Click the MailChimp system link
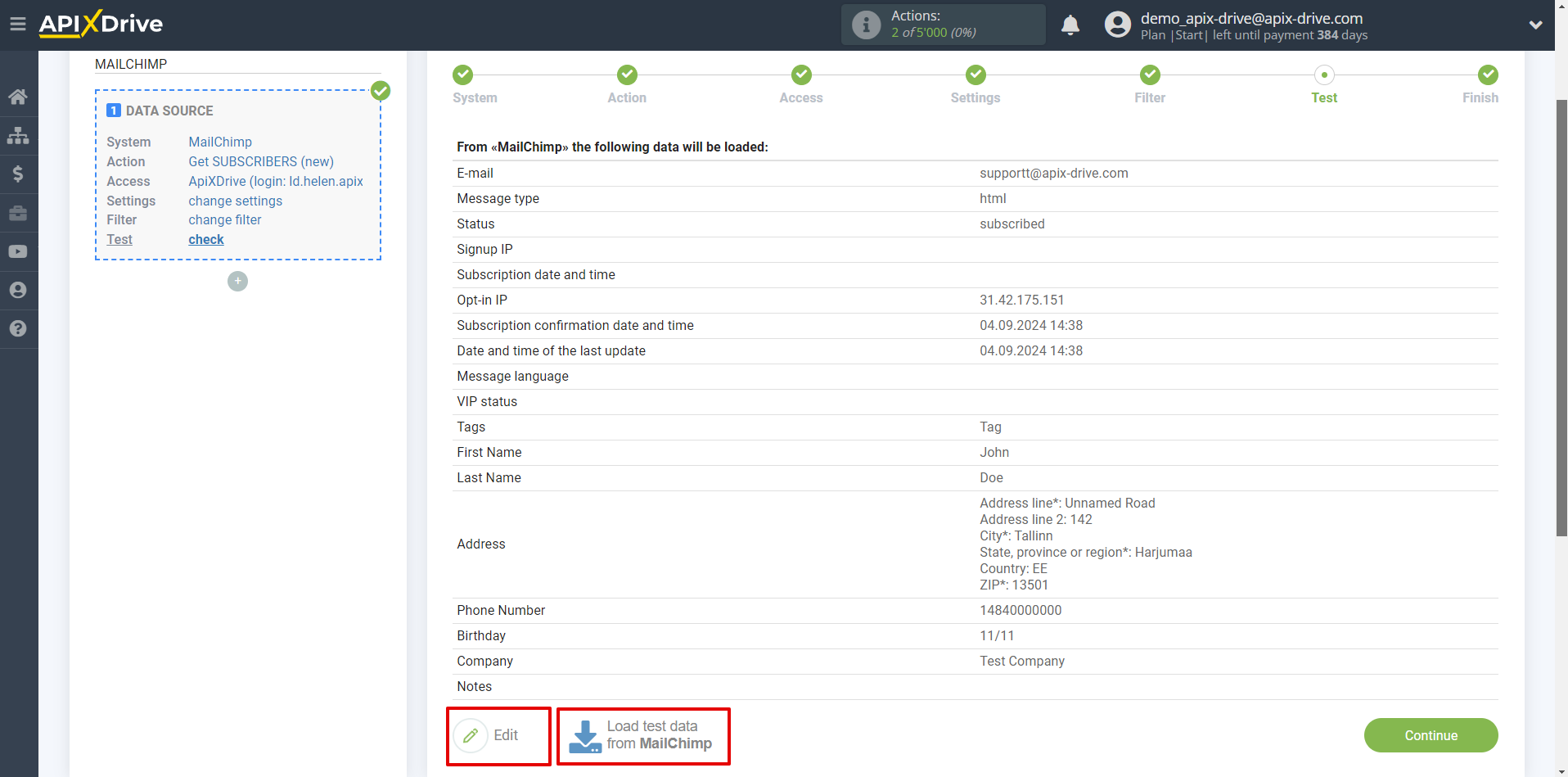Screen dimensions: 1568x777 [220, 142]
